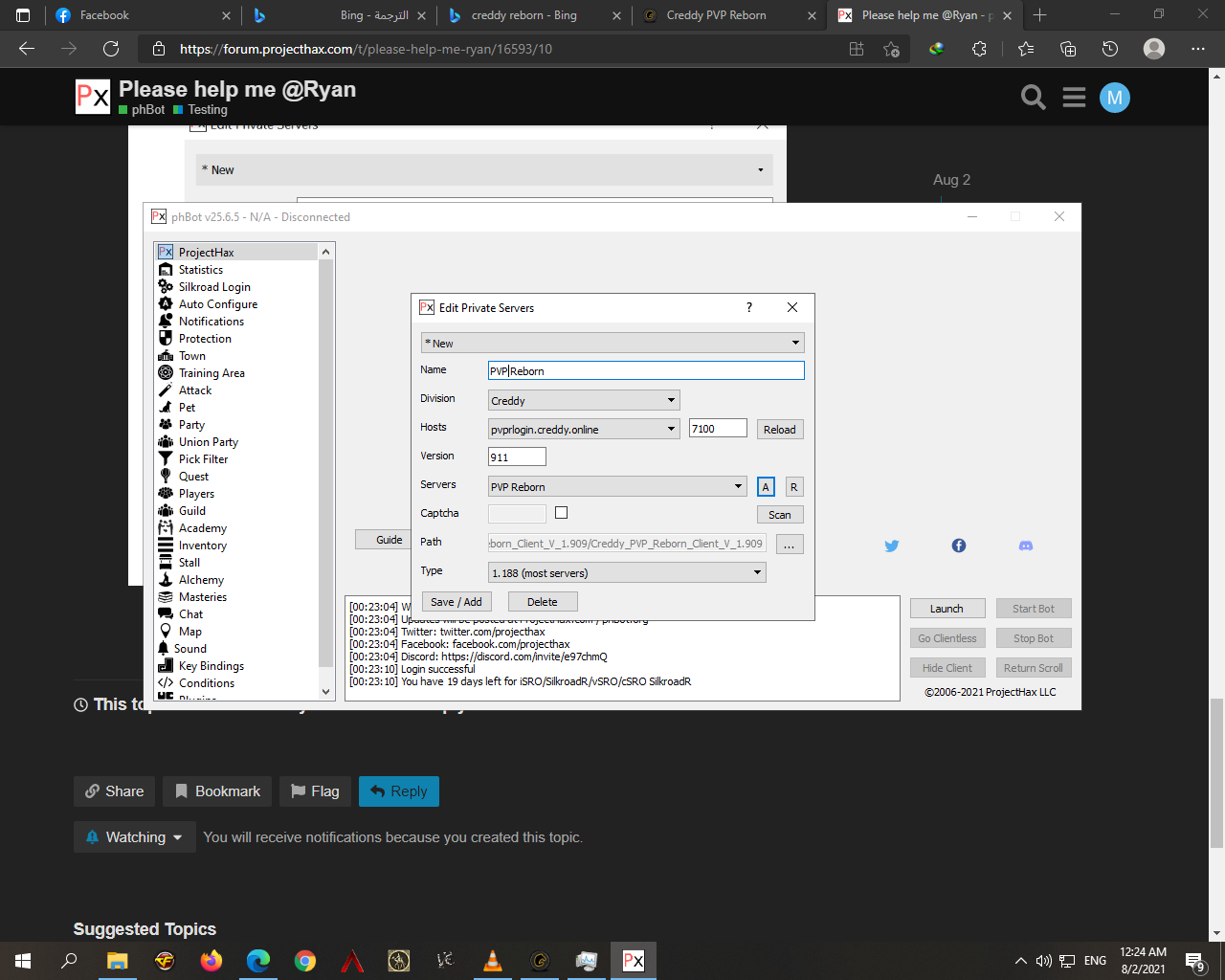This screenshot has width=1225, height=980.
Task: Switch to the Creddy PVP Reborn tab
Action: (x=716, y=15)
